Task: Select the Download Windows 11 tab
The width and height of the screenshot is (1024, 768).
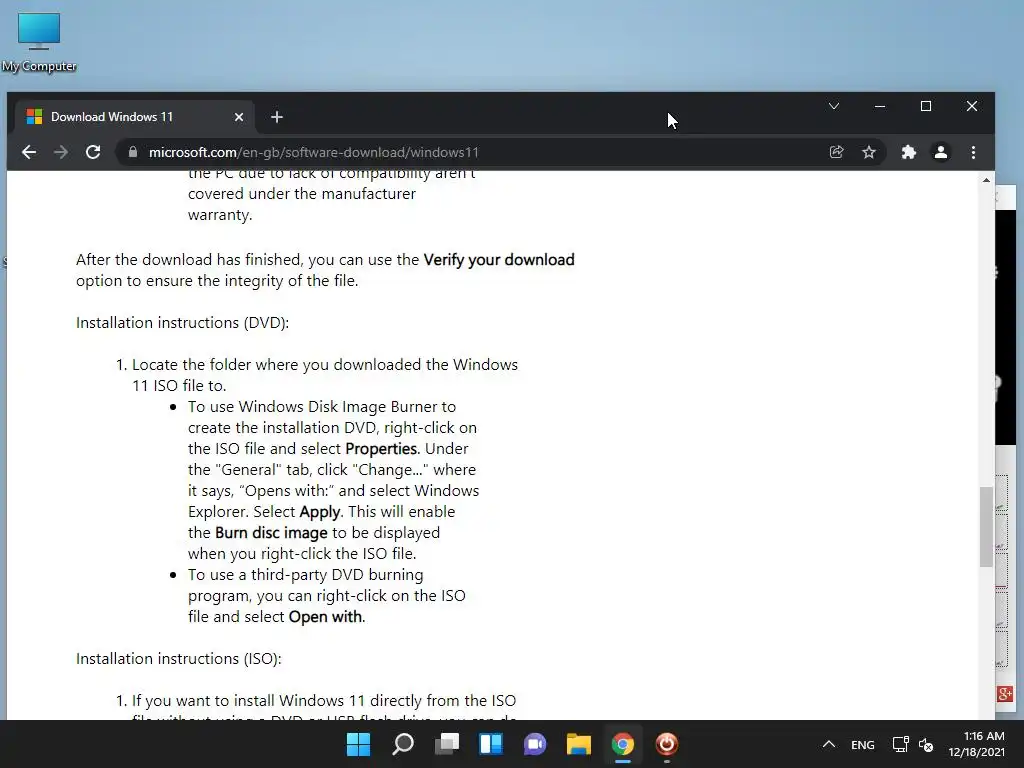Action: click(135, 117)
